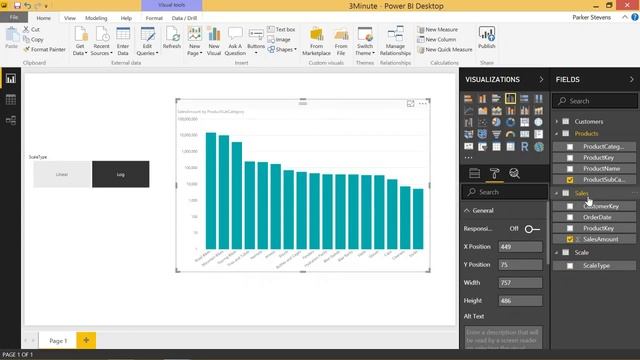
Task: Open the Fields well tab in Visualizations
Action: (x=474, y=173)
